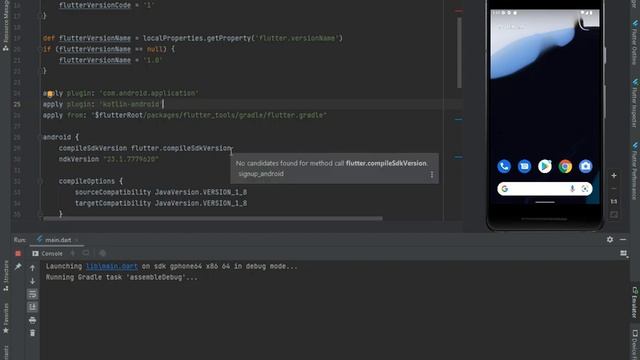The image size is (640, 360).
Task: Click 'Running Gradle task' console line
Action: [122, 278]
